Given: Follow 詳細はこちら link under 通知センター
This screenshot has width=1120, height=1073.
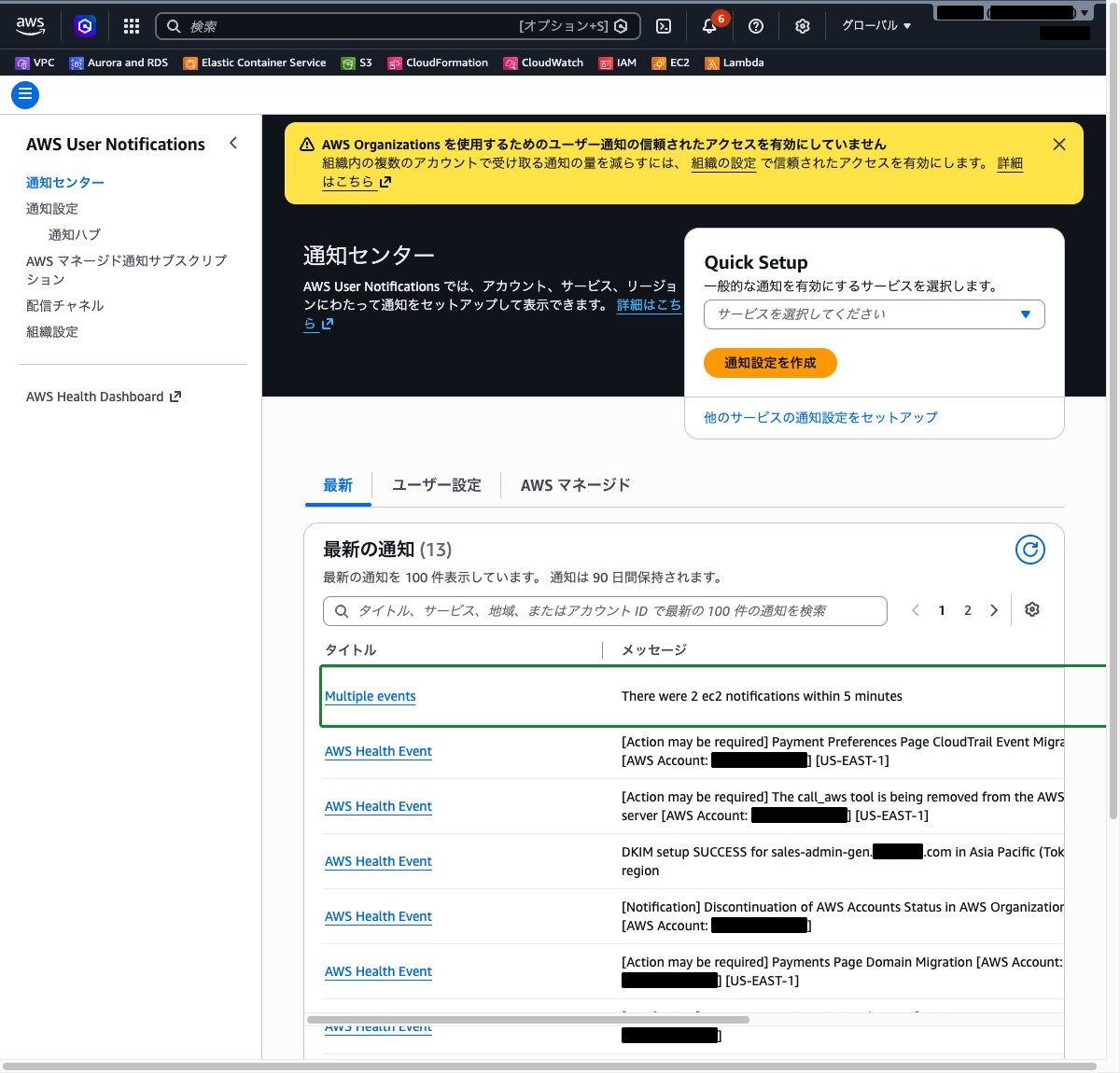Looking at the screenshot, I should point(649,305).
